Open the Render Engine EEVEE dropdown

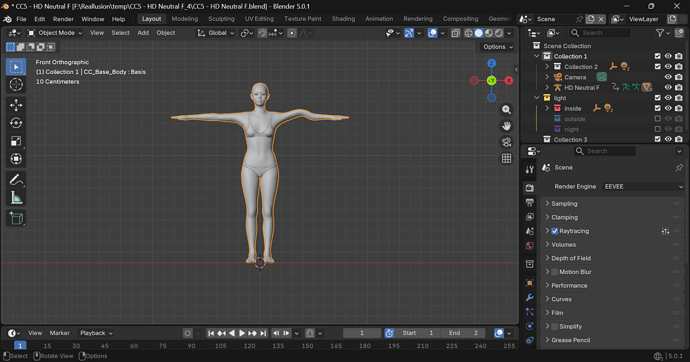point(643,186)
